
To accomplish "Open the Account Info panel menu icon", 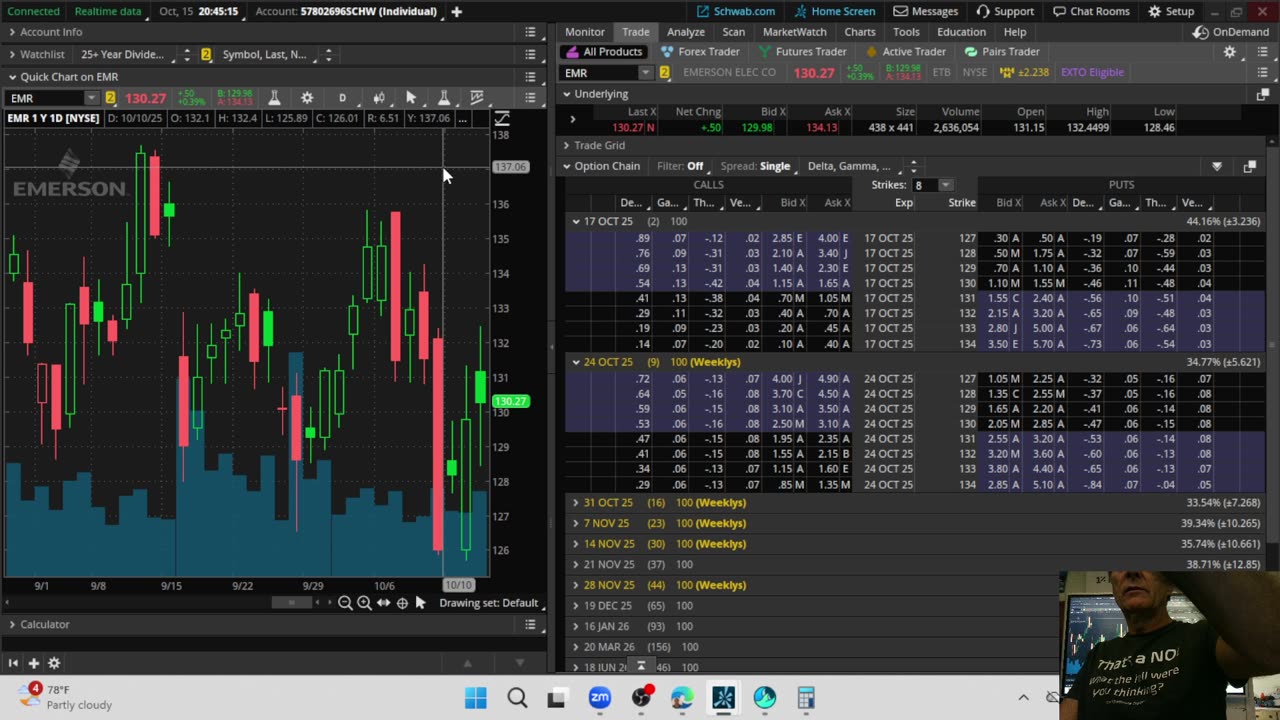I will click(x=530, y=32).
